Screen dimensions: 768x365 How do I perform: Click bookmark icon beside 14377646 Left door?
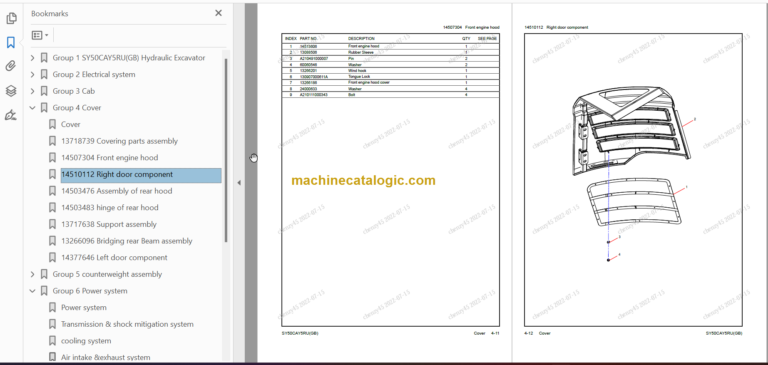(52, 258)
